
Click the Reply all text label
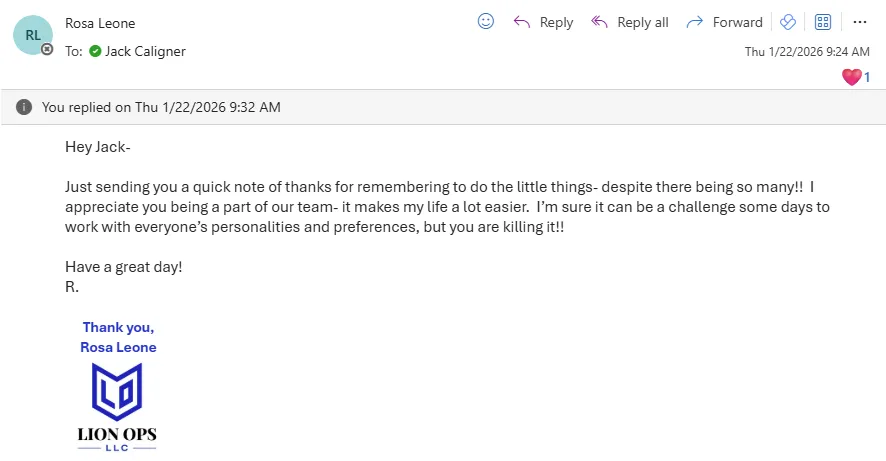pos(643,22)
